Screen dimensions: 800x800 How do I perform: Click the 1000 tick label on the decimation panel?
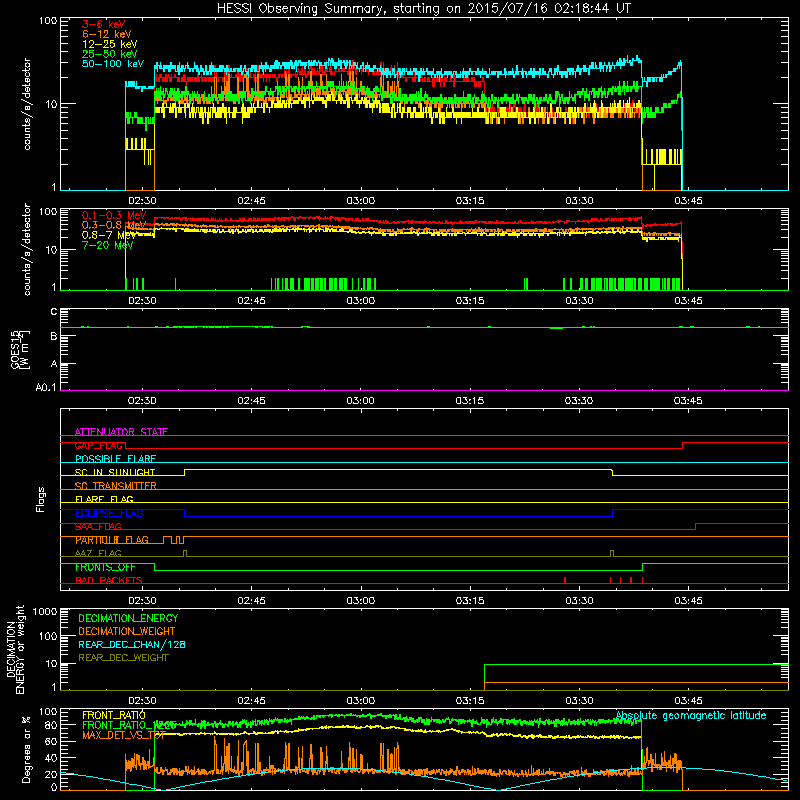pos(45,611)
